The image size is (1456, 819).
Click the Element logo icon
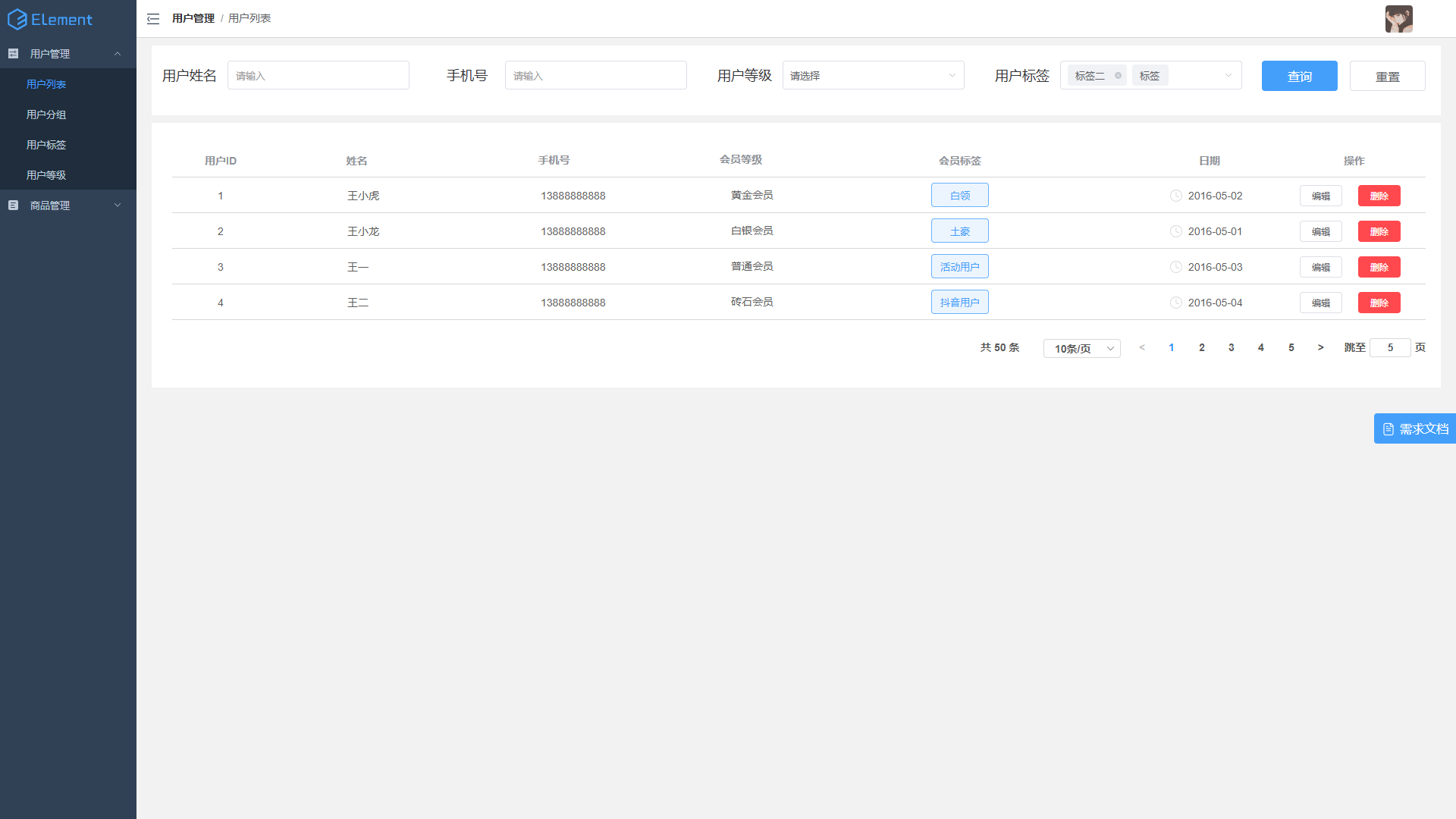[x=17, y=20]
